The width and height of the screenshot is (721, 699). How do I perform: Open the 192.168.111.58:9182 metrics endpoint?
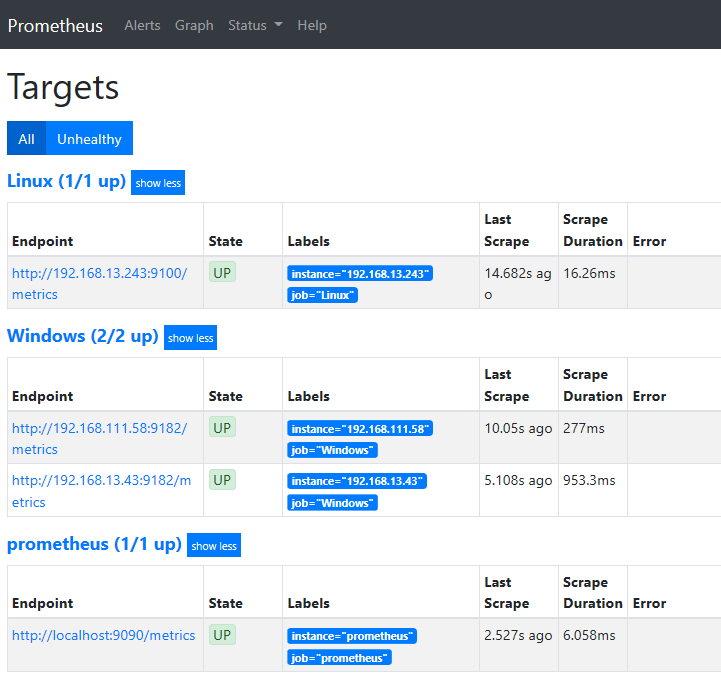tap(99, 438)
